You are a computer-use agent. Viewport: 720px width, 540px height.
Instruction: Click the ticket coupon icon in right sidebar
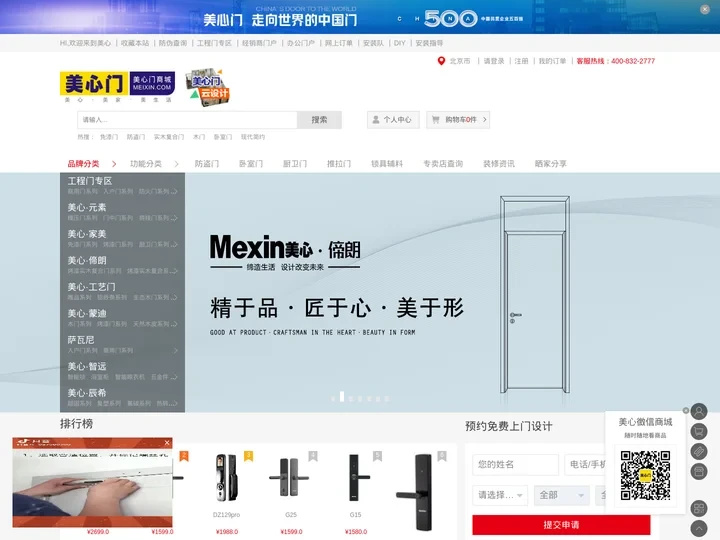point(699,451)
